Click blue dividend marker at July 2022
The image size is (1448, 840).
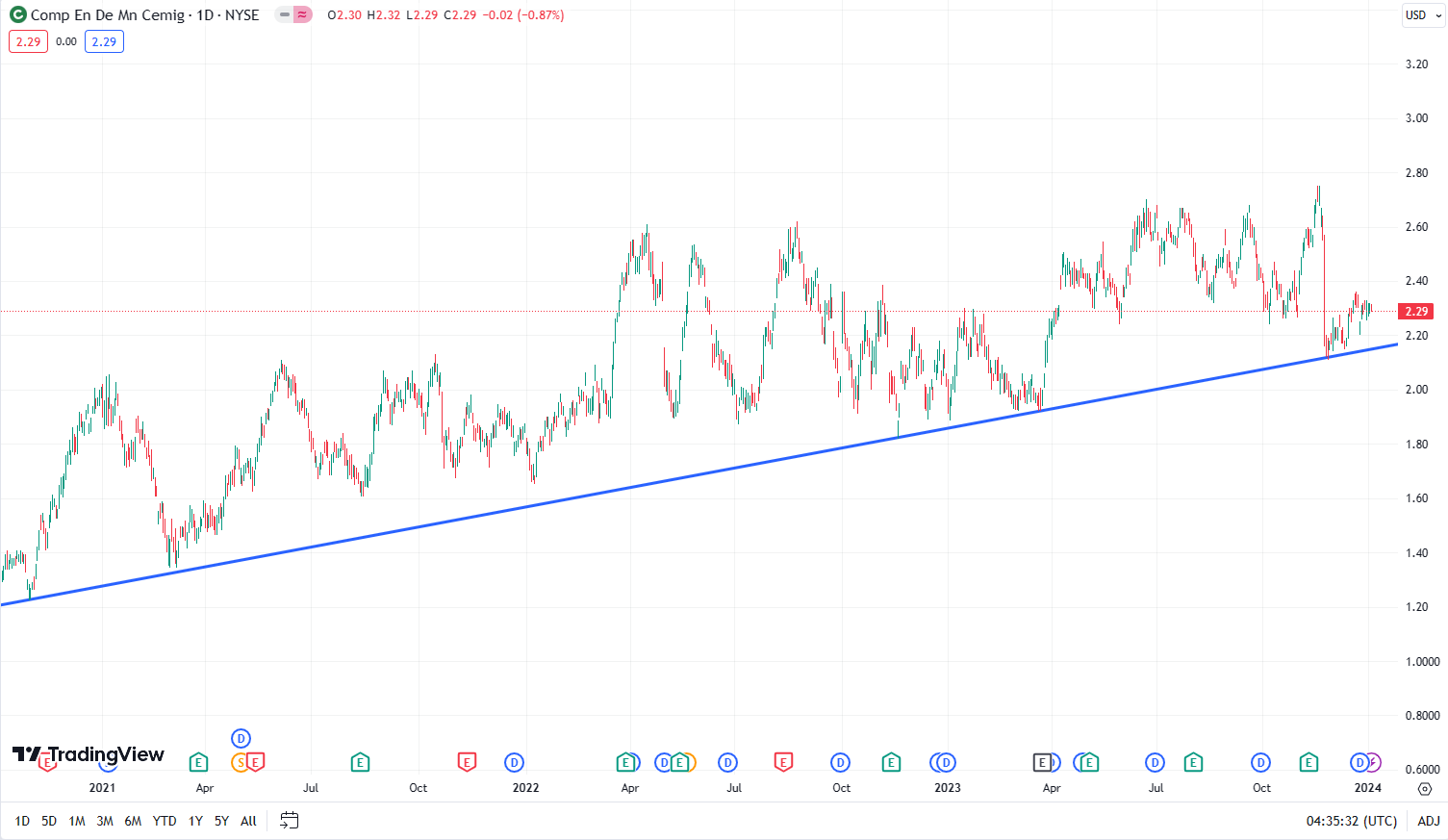pos(728,763)
